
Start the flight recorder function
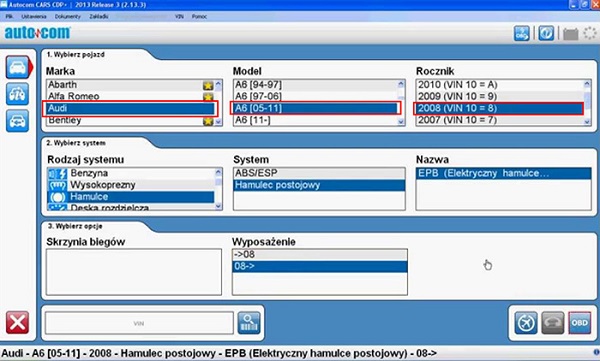point(526,323)
